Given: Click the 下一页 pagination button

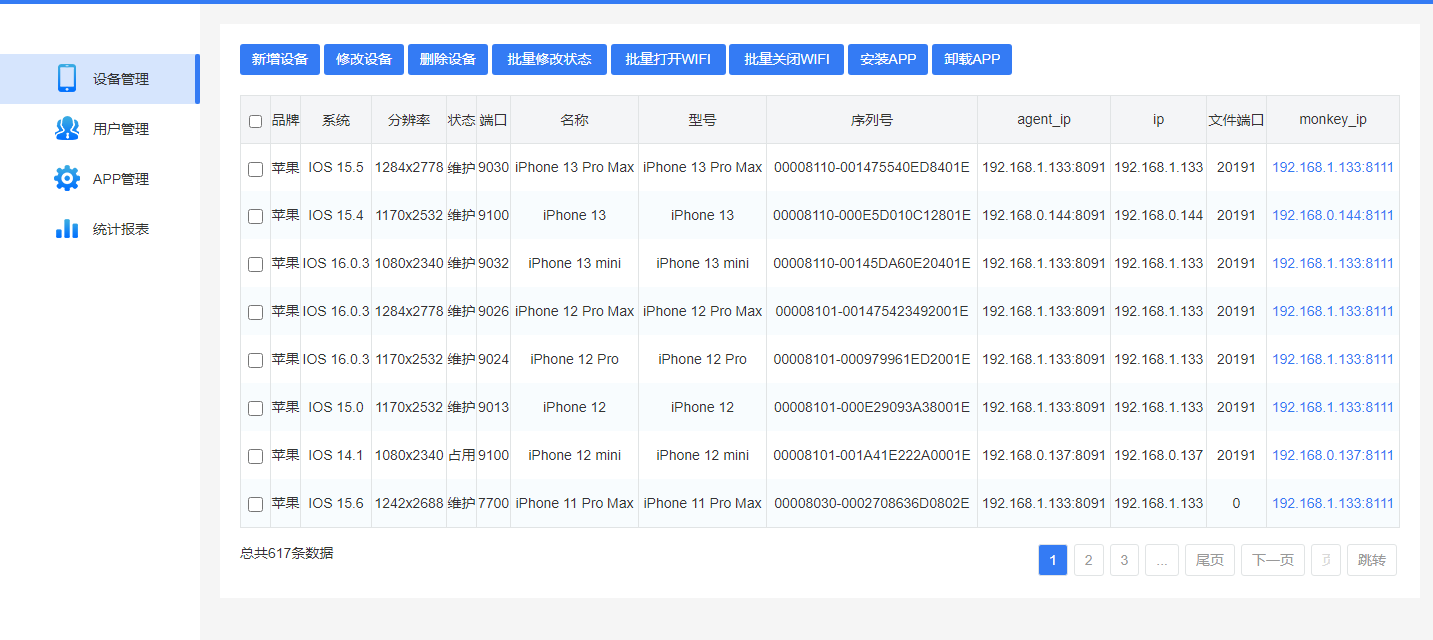Looking at the screenshot, I should tap(1272, 560).
